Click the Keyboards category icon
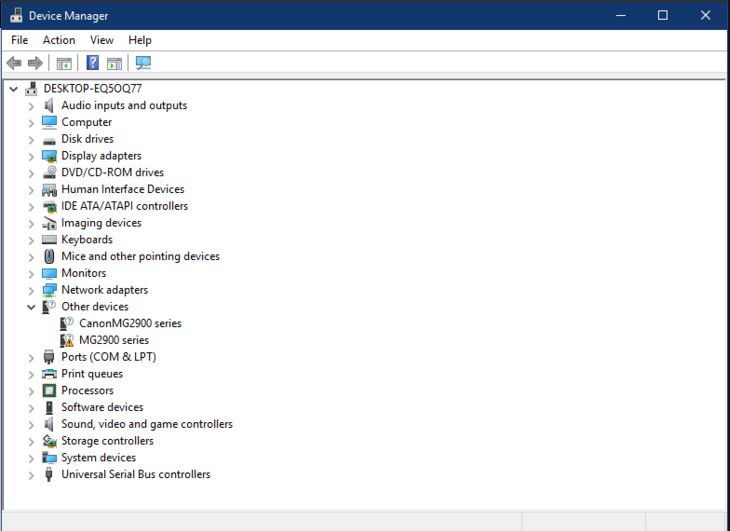The image size is (730, 531). click(50, 240)
